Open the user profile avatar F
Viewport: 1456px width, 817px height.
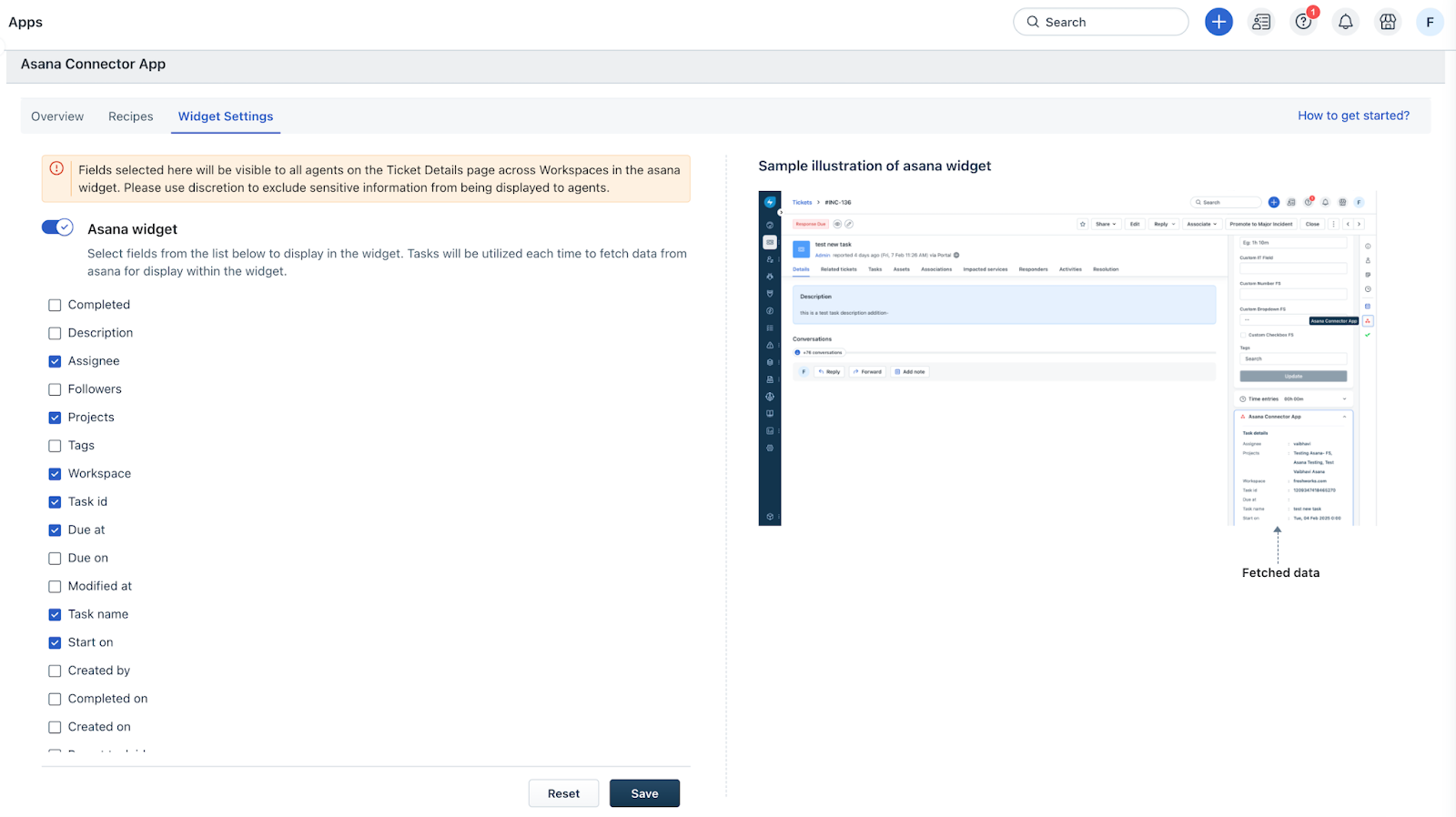(1431, 22)
